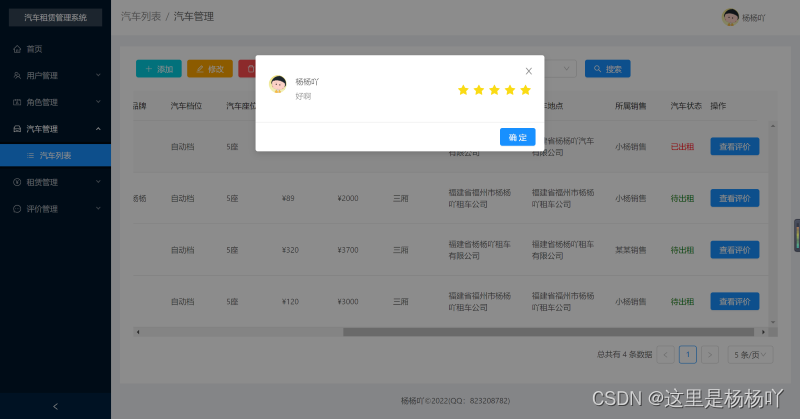Select the fourth rating star
This screenshot has height=419, width=800.
point(510,90)
